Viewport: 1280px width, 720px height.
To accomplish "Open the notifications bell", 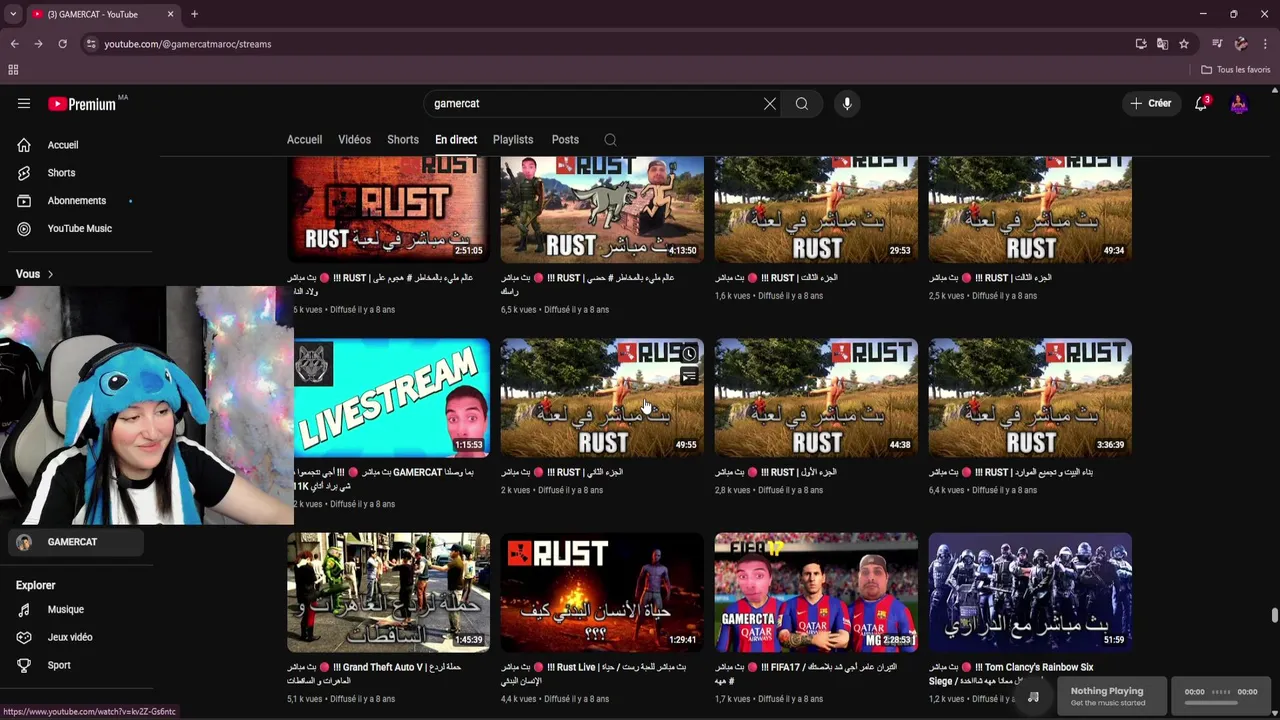I will [1201, 103].
